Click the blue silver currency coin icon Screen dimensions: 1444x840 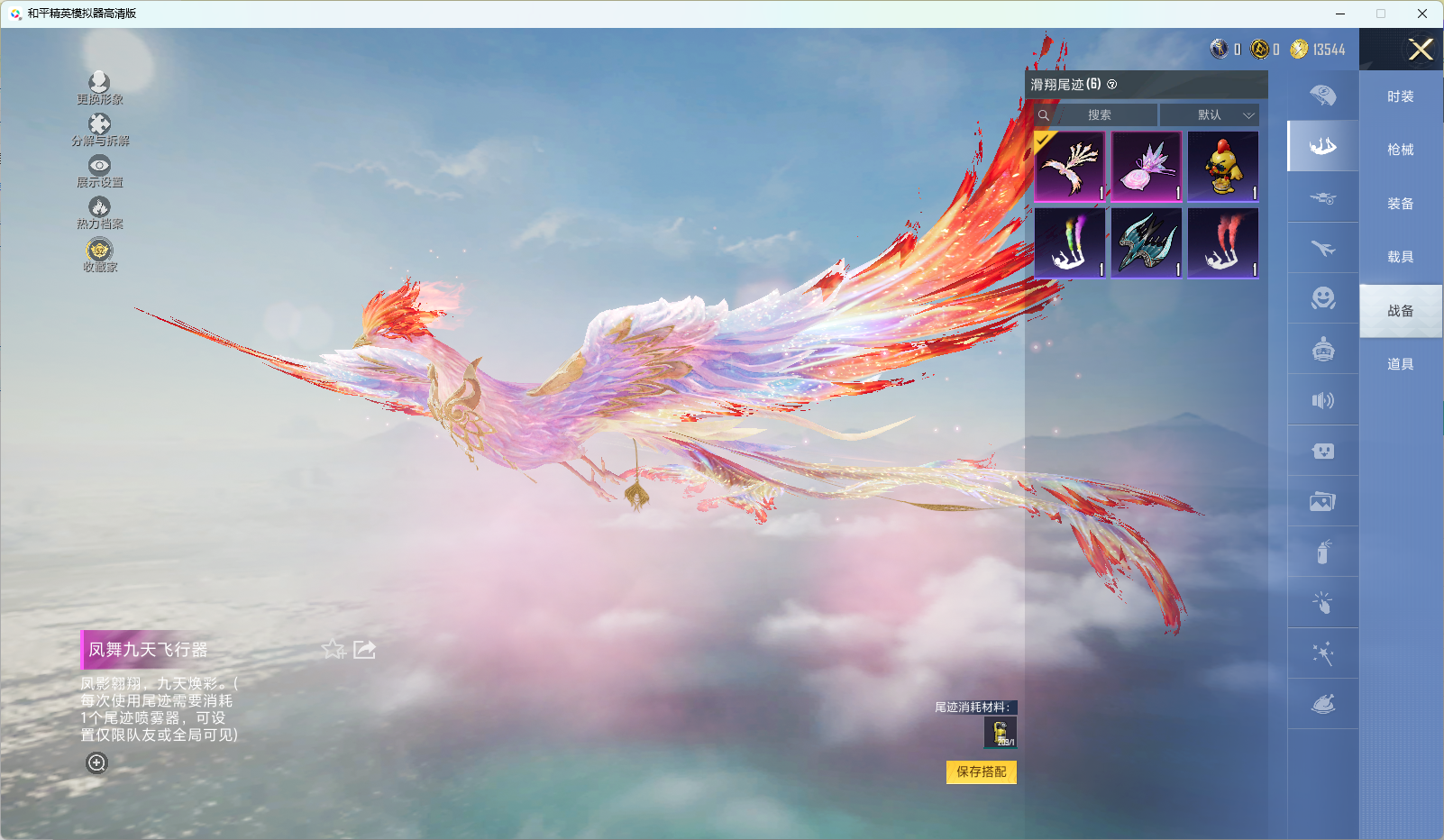tap(1219, 49)
